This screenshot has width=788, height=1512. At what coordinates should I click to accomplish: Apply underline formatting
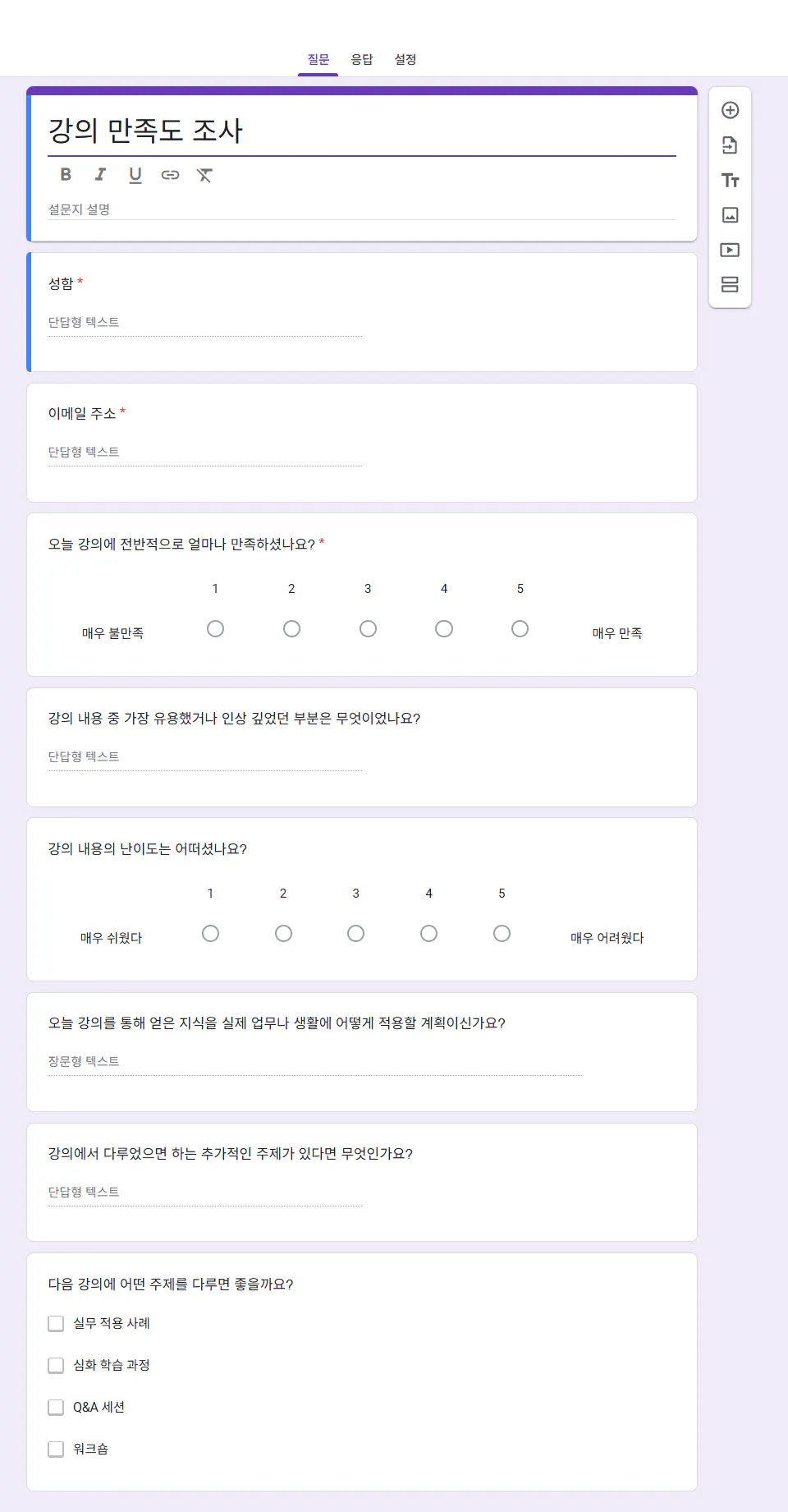(x=135, y=174)
